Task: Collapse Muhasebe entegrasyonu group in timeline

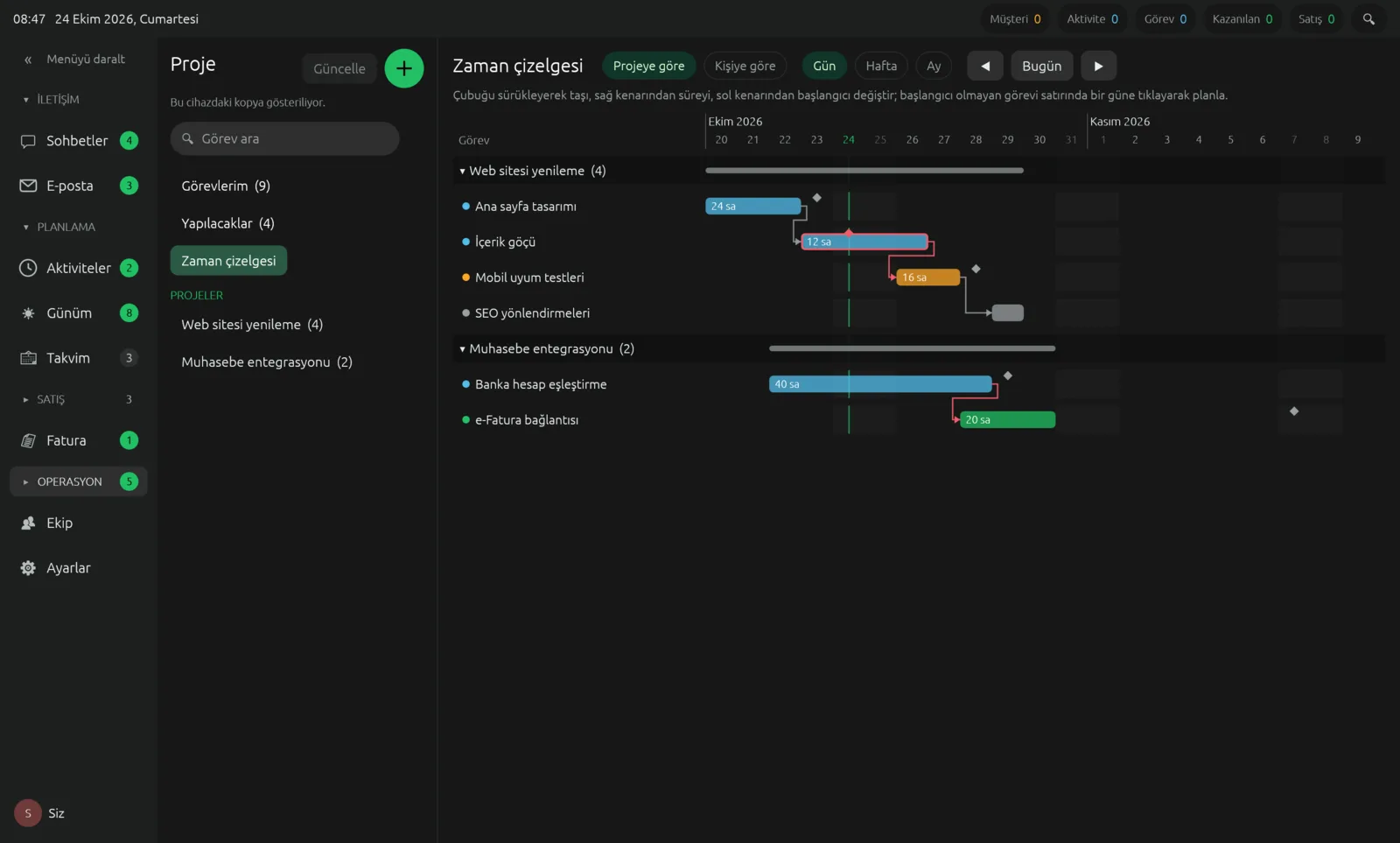Action: (462, 349)
